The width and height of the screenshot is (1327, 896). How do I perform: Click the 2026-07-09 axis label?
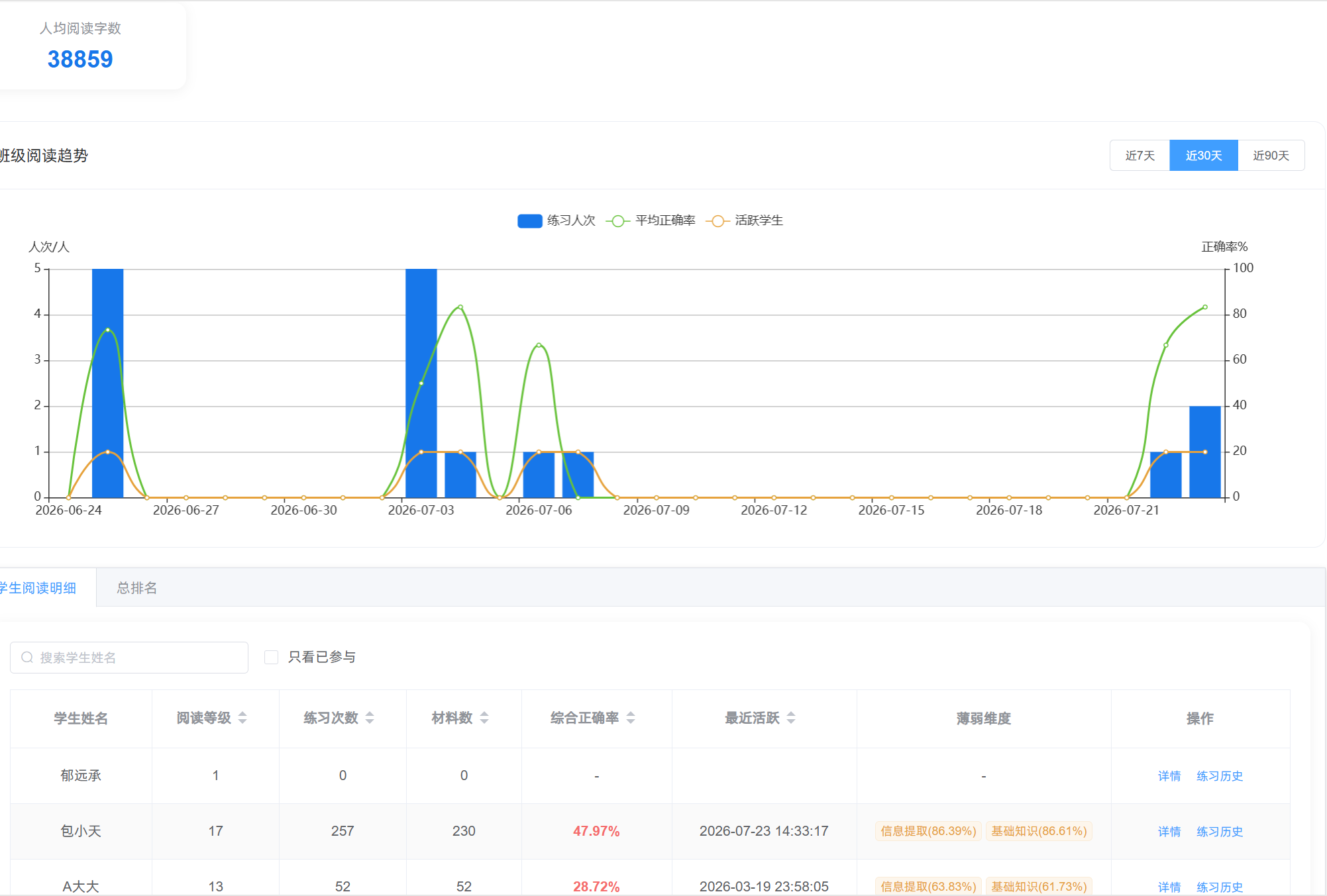pyautogui.click(x=656, y=511)
